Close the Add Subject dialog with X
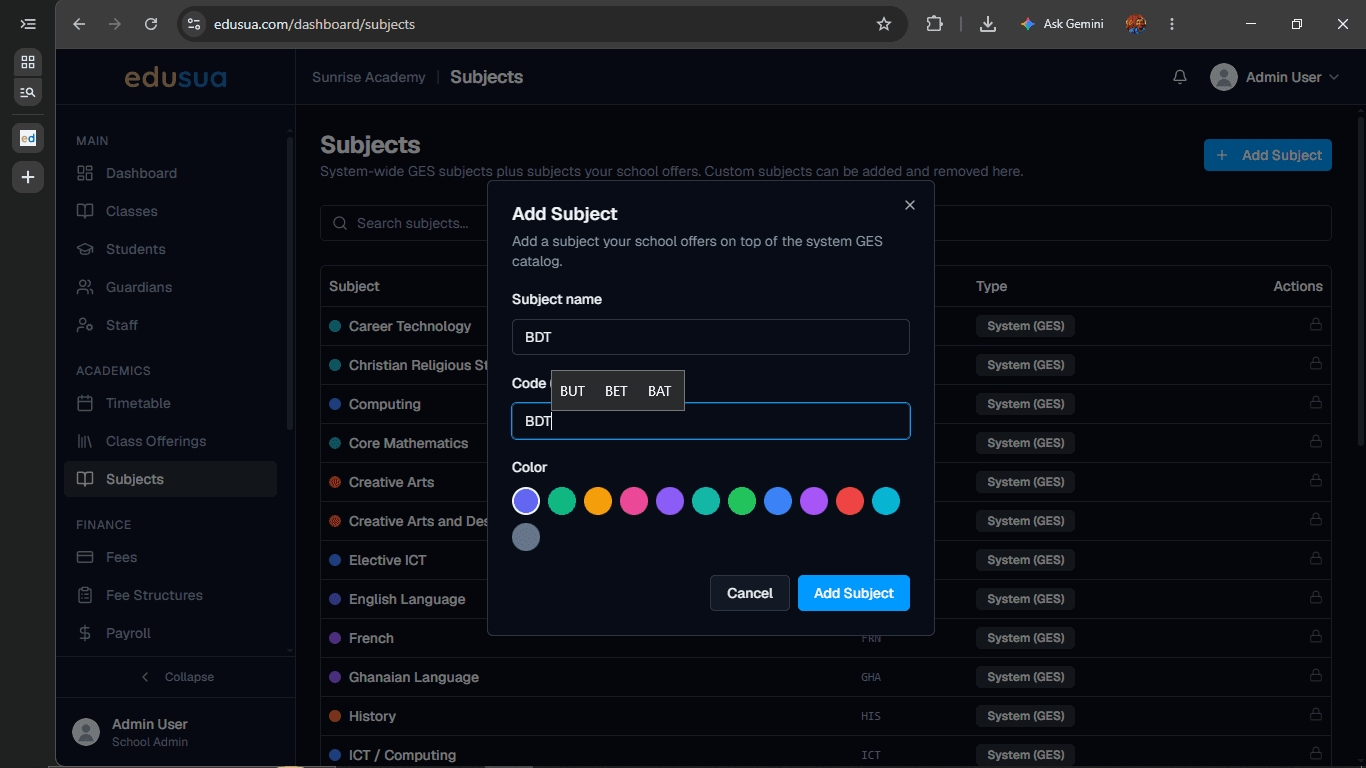This screenshot has height=768, width=1366. point(909,205)
